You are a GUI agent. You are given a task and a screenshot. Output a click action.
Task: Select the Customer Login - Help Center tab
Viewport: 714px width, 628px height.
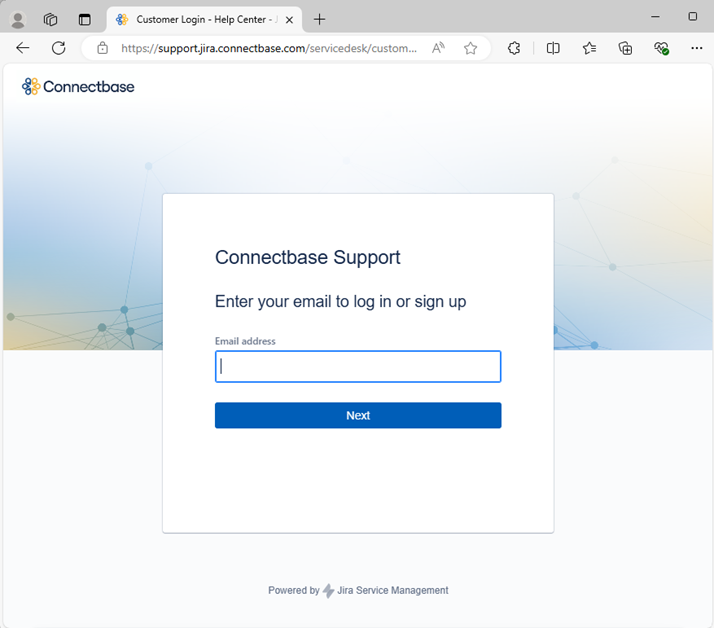tap(200, 19)
